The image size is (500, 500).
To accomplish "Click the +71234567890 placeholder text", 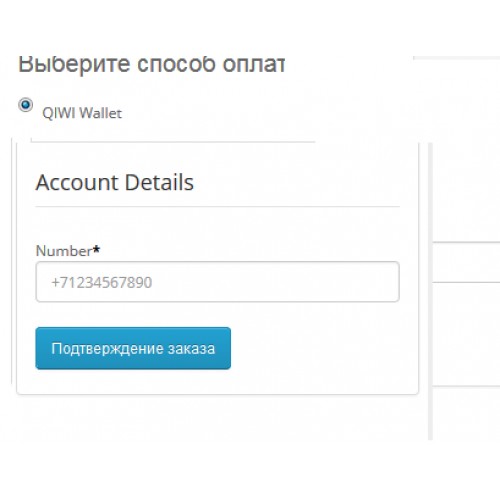I will 102,283.
